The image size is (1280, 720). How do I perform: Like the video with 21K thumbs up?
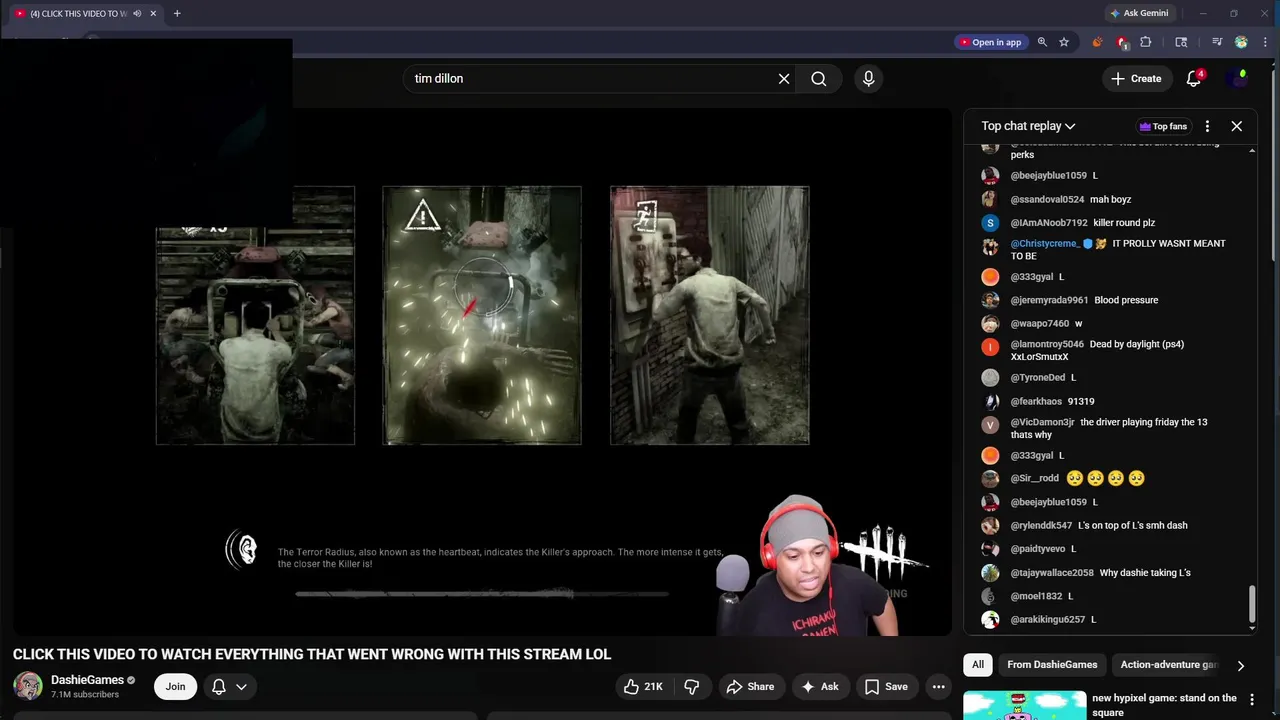tap(643, 686)
